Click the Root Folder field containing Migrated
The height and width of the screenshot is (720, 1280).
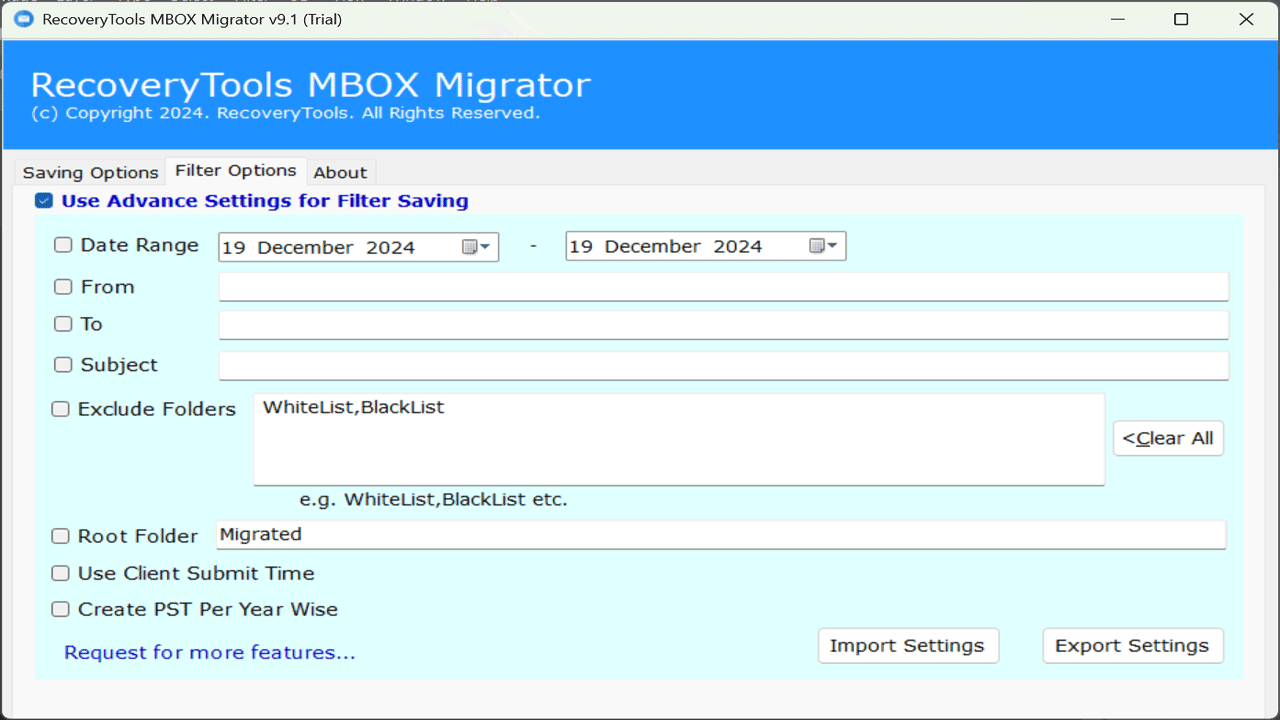tap(721, 535)
